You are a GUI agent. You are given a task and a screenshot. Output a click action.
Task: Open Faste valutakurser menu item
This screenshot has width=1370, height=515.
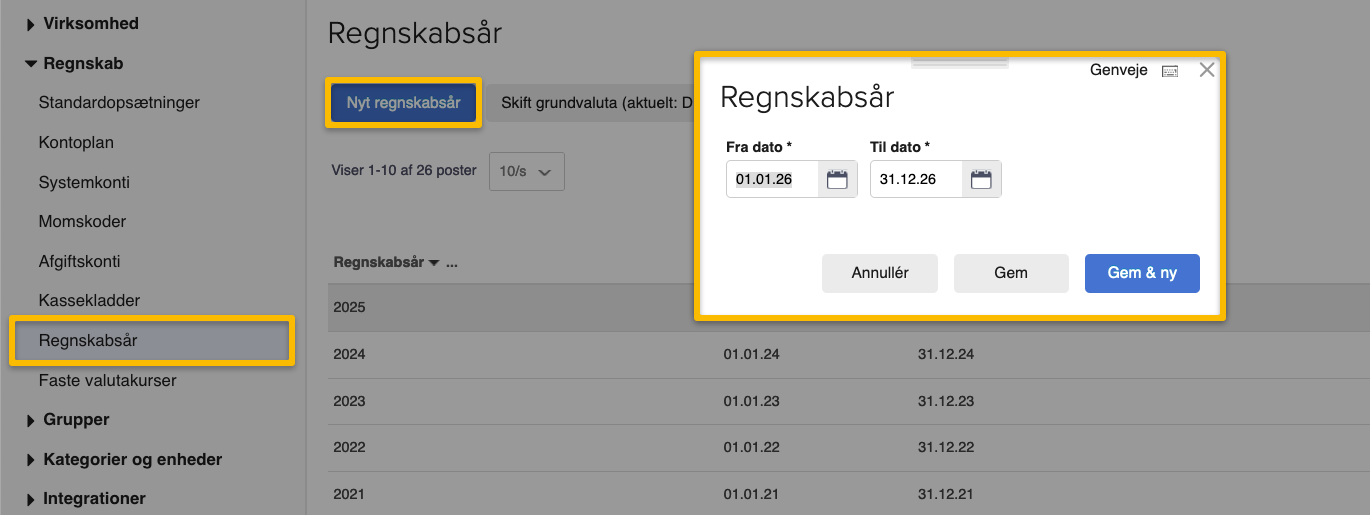(107, 381)
